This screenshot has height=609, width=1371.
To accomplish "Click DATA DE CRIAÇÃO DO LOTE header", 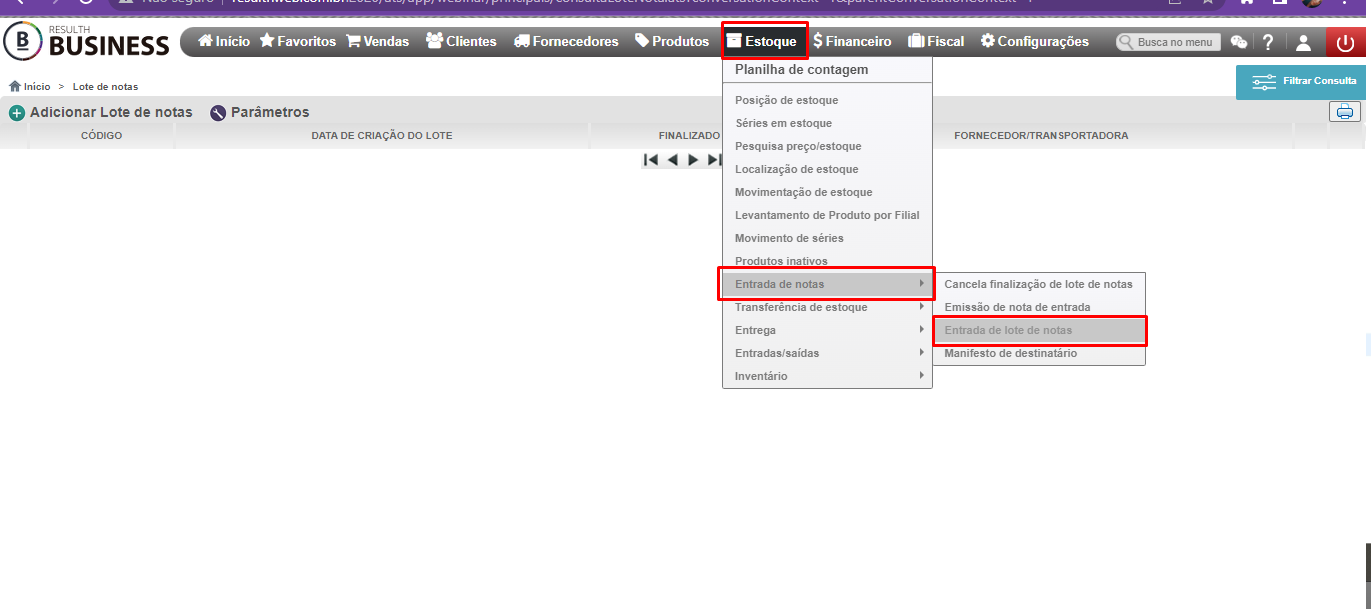I will (x=382, y=135).
